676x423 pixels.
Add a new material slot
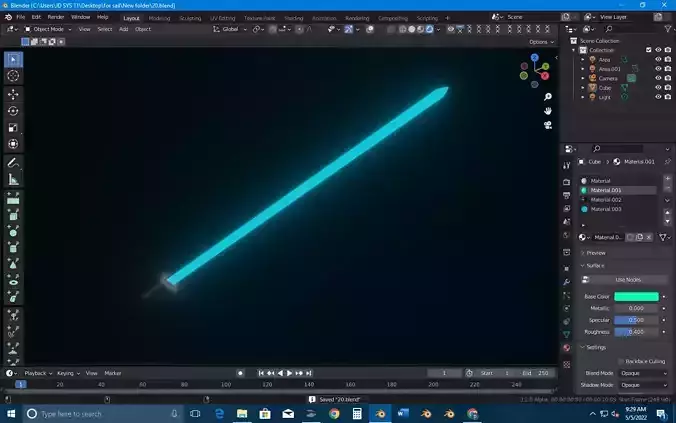click(667, 179)
